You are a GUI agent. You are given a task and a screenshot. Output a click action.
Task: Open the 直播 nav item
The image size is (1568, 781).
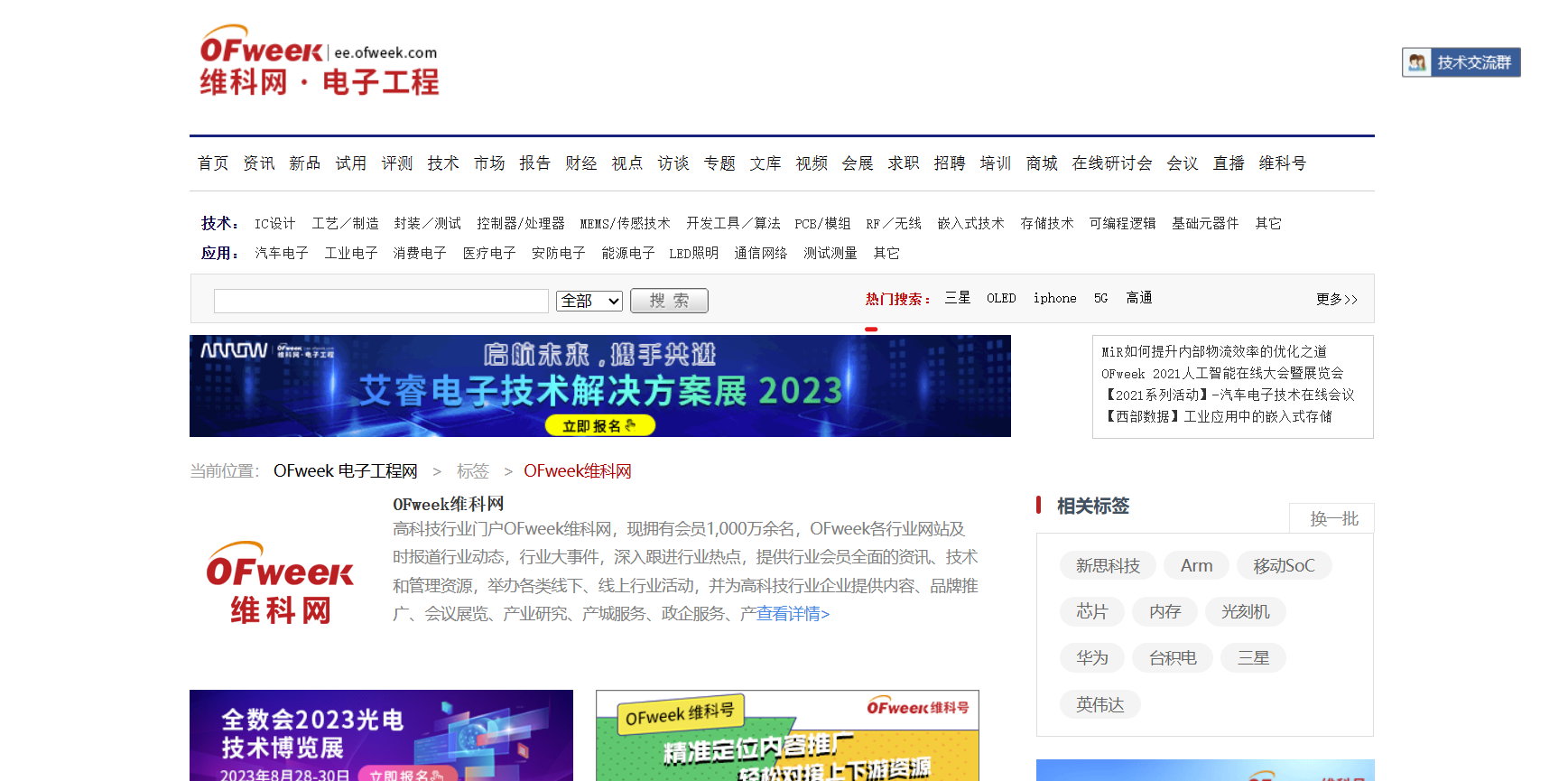(1229, 163)
